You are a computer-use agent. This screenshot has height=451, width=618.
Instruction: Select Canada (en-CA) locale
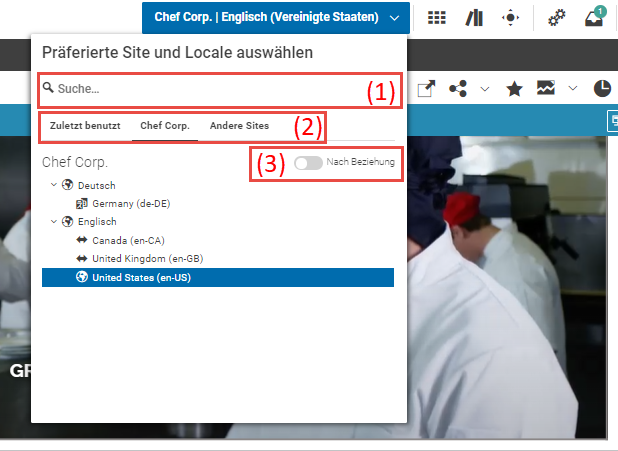click(x=128, y=240)
